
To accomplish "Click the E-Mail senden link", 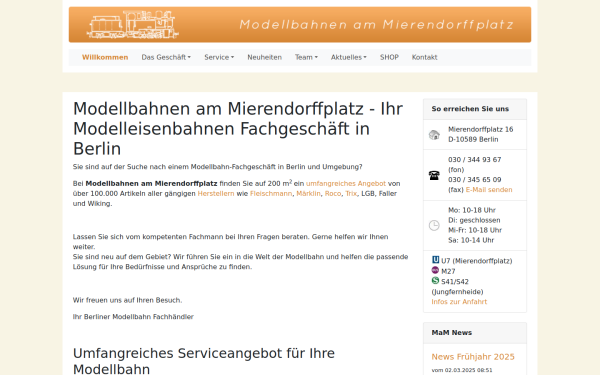I will pos(489,190).
